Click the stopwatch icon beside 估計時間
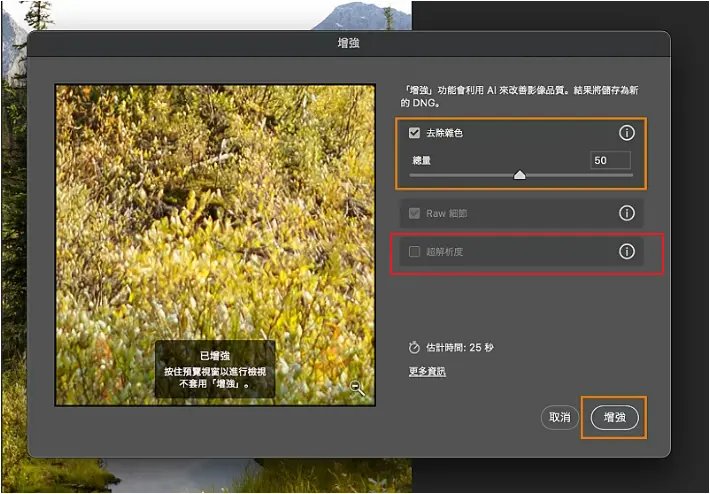The width and height of the screenshot is (710, 494). (x=414, y=348)
